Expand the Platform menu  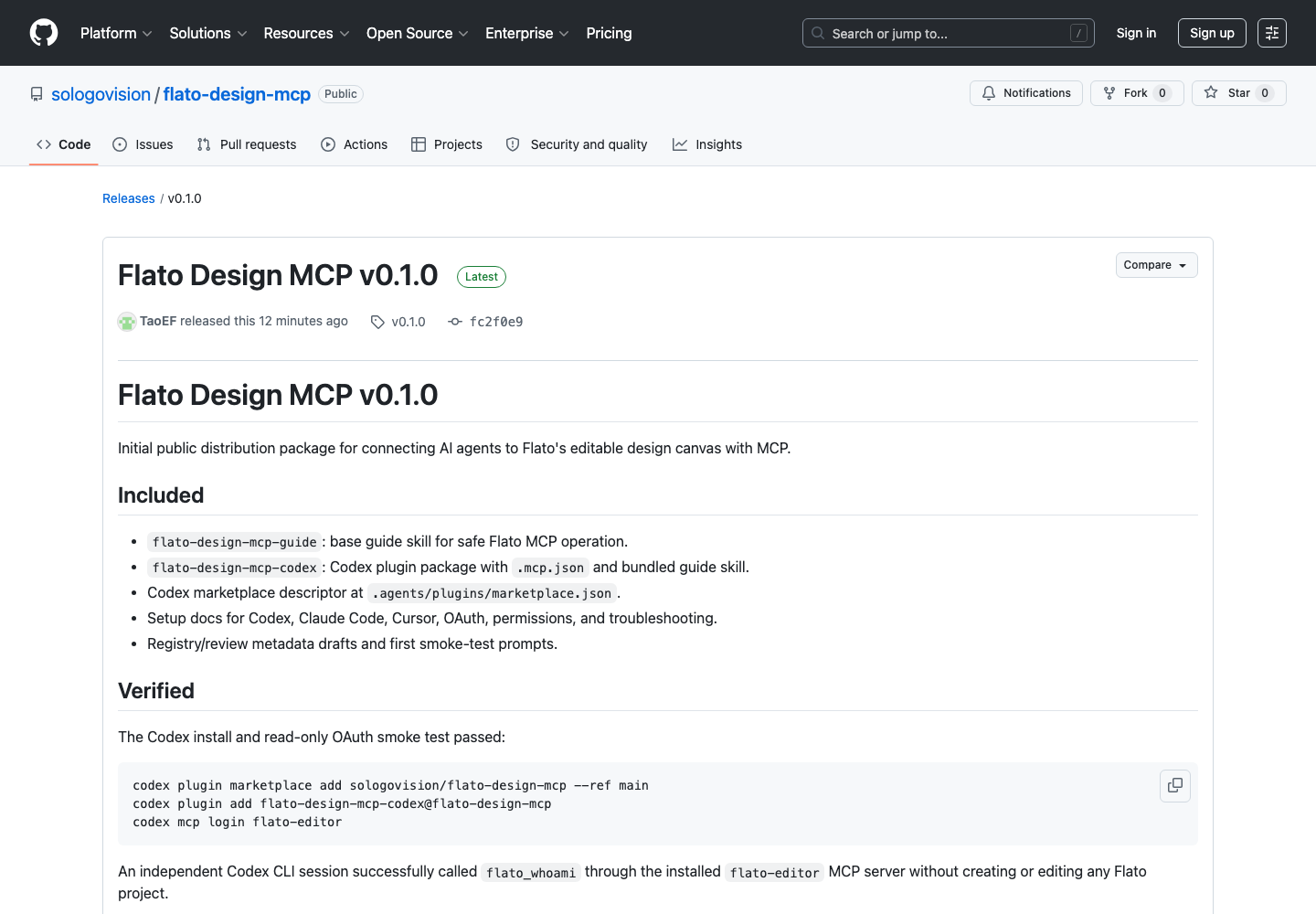click(116, 33)
